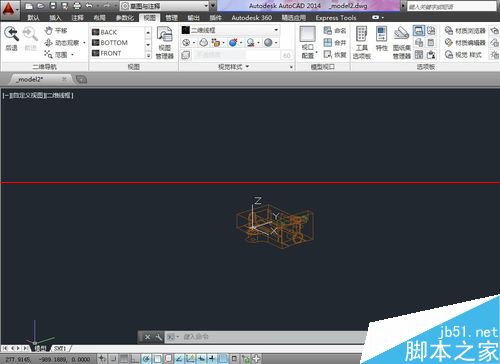Toggle 3D Object Snap in the status bar
Screen dimensions: 500x364
(x=168, y=359)
